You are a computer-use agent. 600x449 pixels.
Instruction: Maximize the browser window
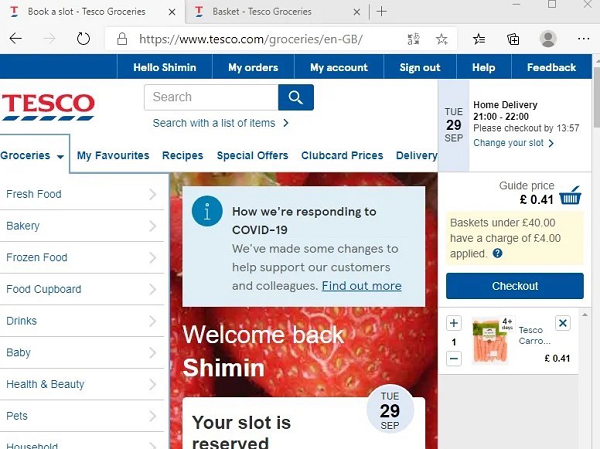552,5
